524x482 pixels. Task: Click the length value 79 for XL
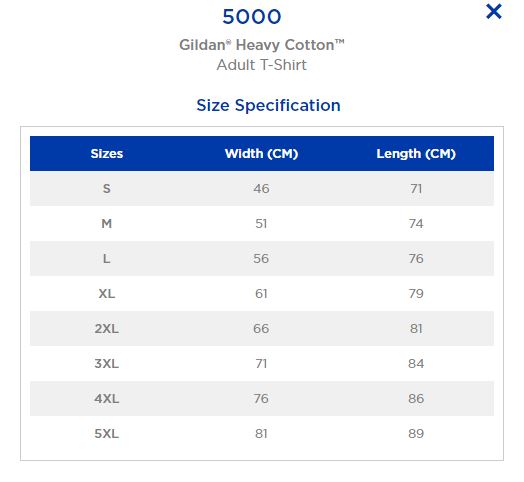[x=416, y=294]
